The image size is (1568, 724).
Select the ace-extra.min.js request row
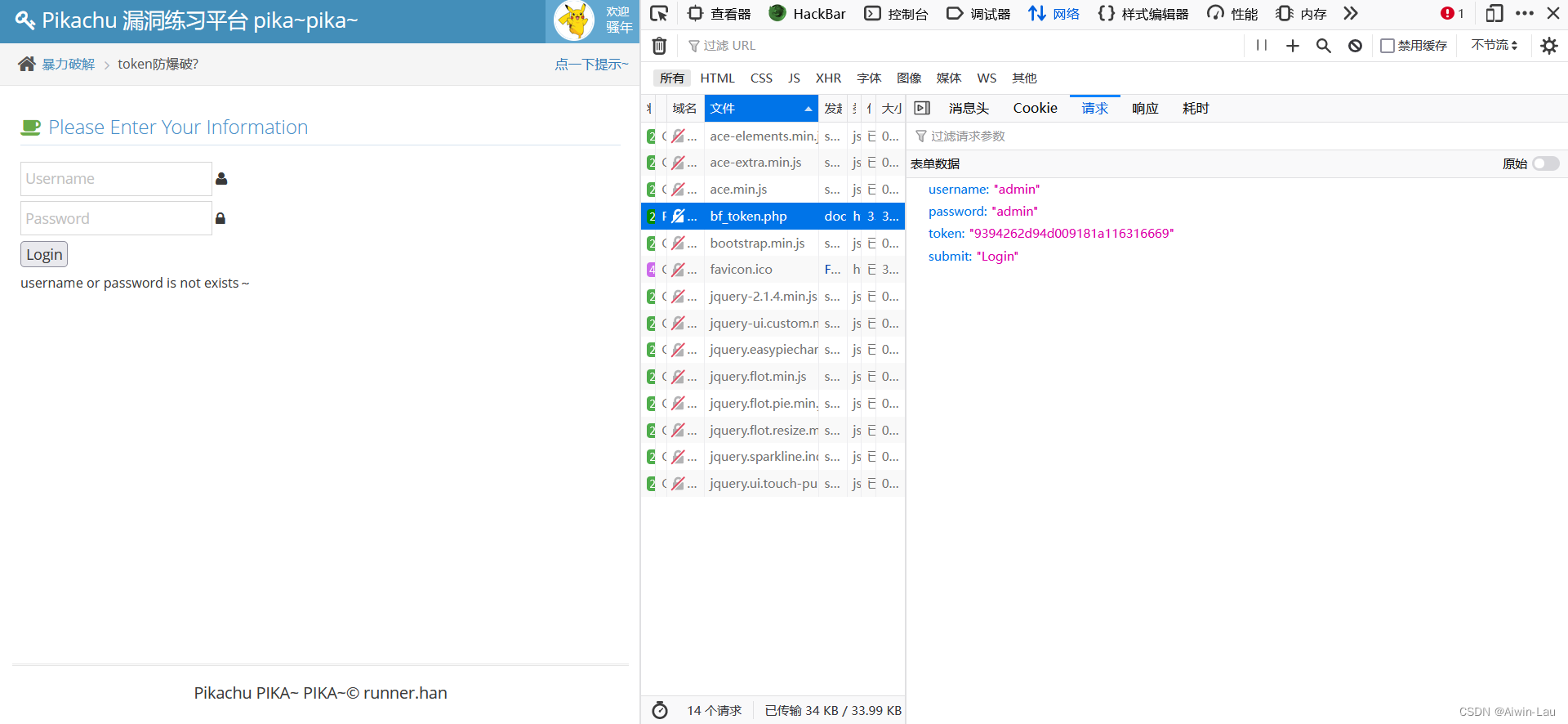tap(773, 163)
